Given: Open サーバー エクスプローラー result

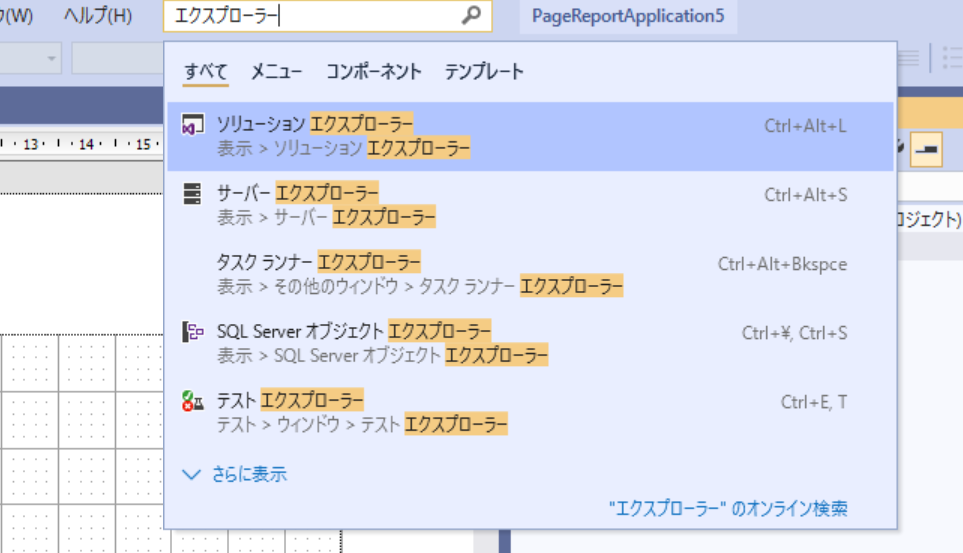Looking at the screenshot, I should click(x=530, y=205).
